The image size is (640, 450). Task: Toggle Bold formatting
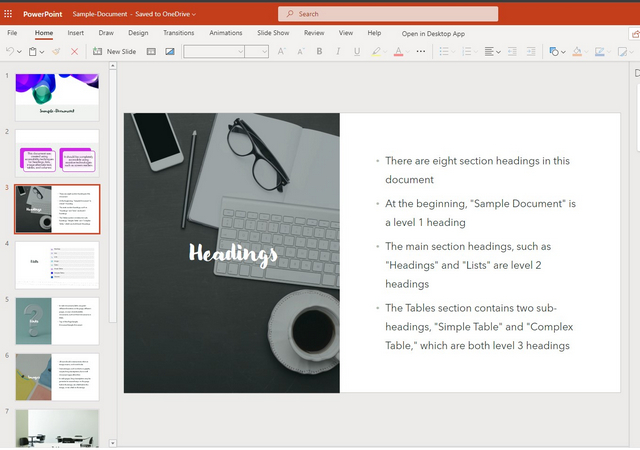(x=319, y=51)
